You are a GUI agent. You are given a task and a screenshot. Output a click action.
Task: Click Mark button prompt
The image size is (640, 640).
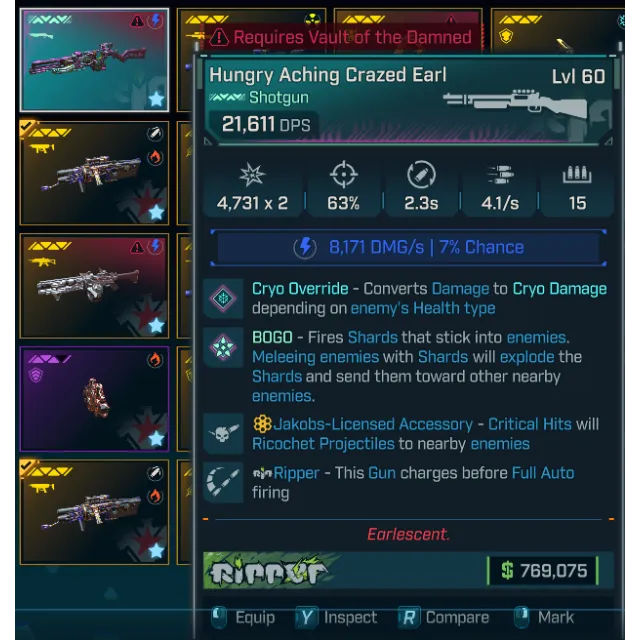544,617
